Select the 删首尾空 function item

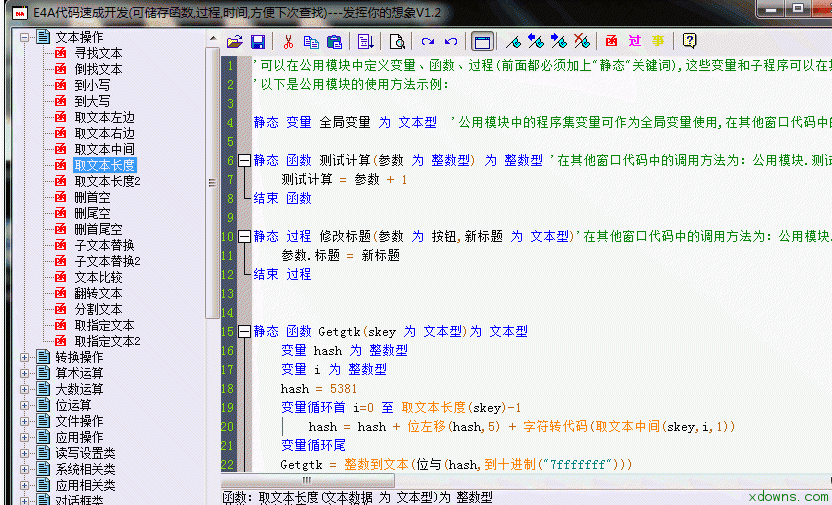pyautogui.click(x=98, y=229)
